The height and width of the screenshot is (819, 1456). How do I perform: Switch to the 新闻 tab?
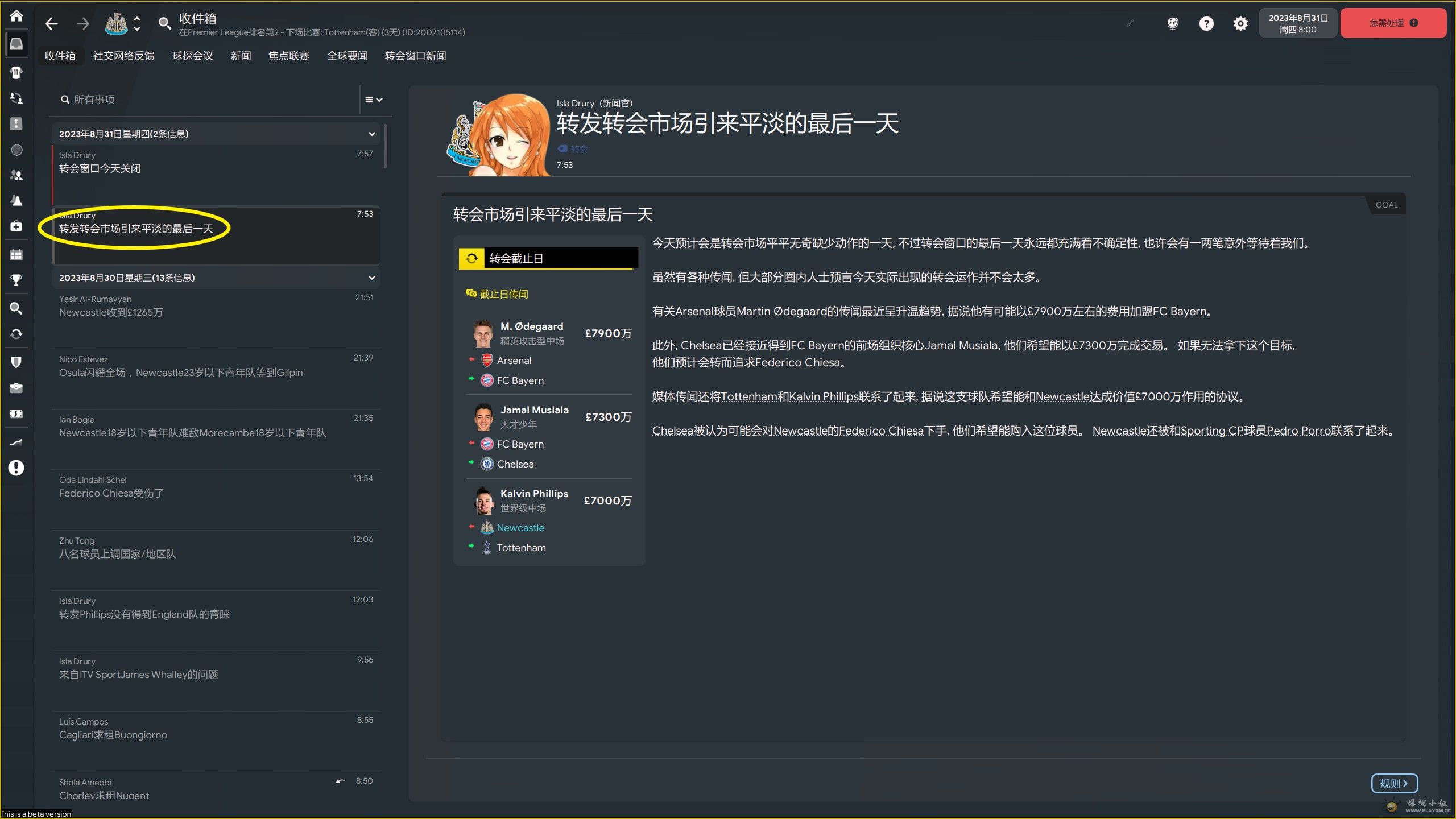[x=241, y=56]
